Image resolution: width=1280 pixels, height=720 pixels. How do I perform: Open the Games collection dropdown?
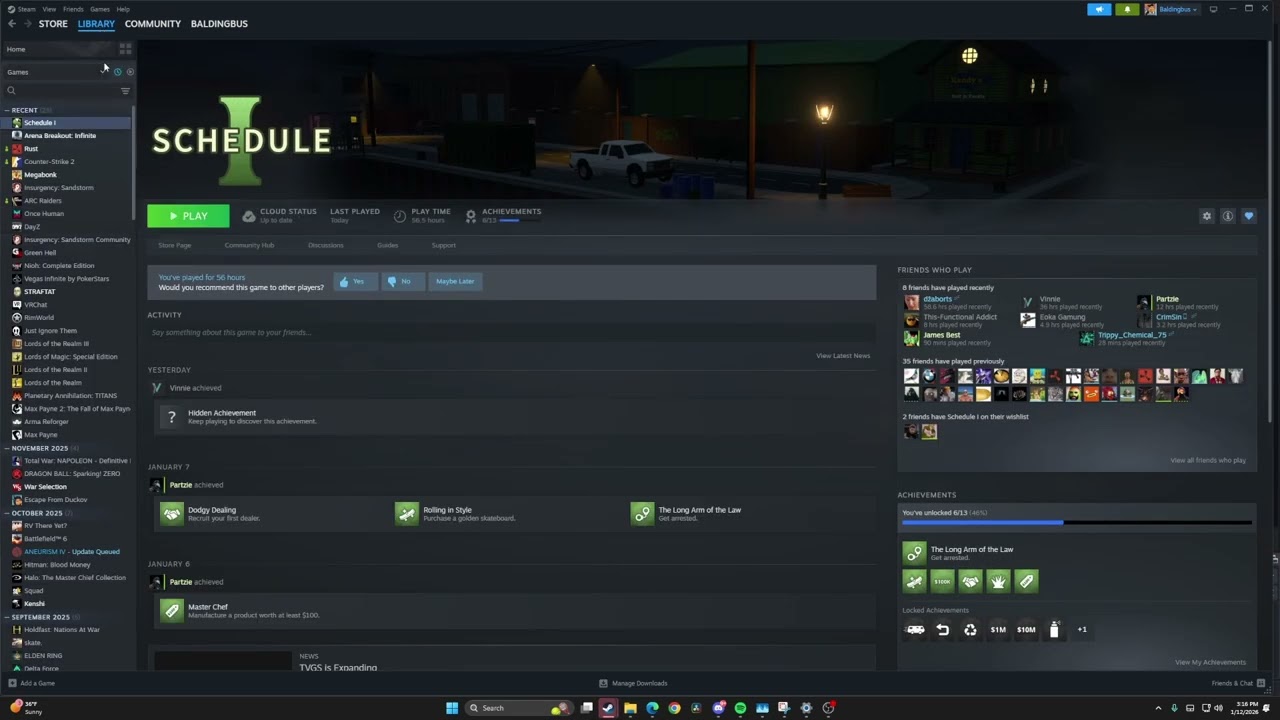[54, 72]
